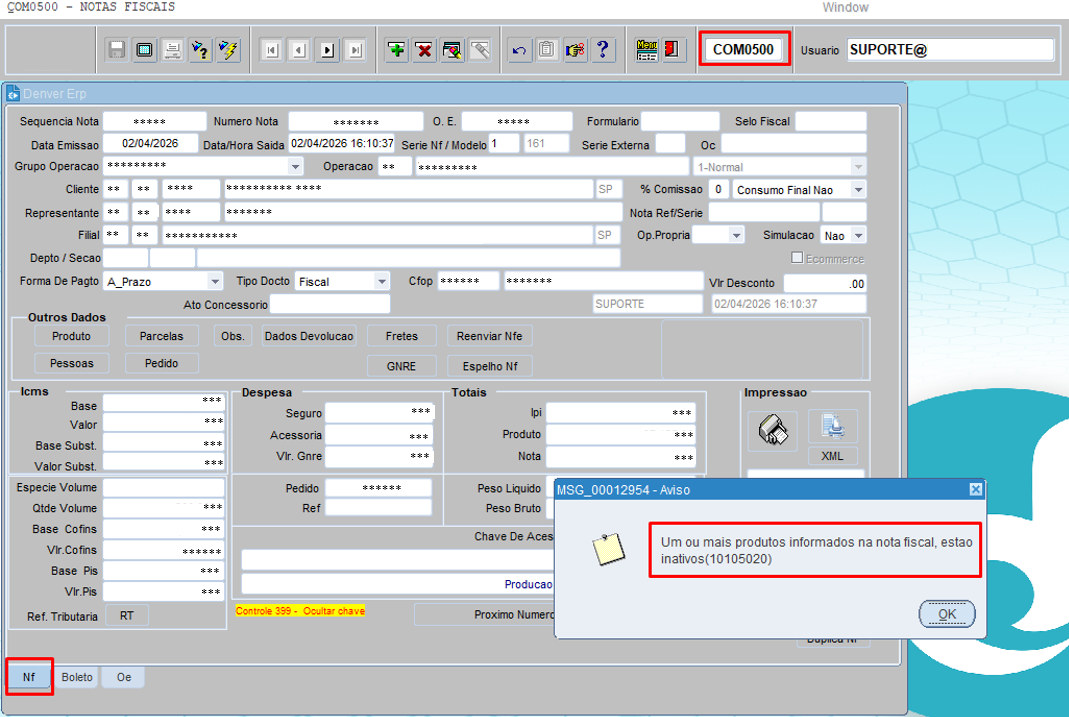This screenshot has width=1069, height=717.
Task: Click the green plus insert record icon
Action: pyautogui.click(x=397, y=50)
